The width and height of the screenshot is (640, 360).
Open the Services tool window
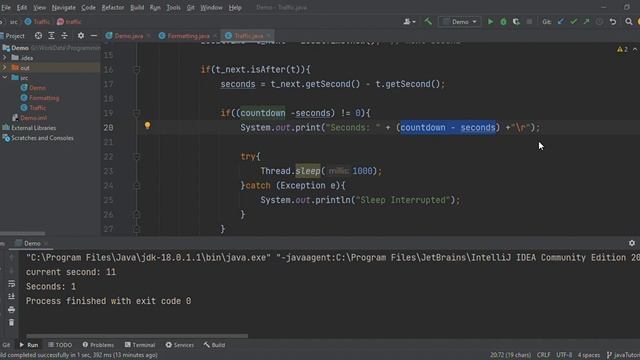pyautogui.click(x=180, y=345)
